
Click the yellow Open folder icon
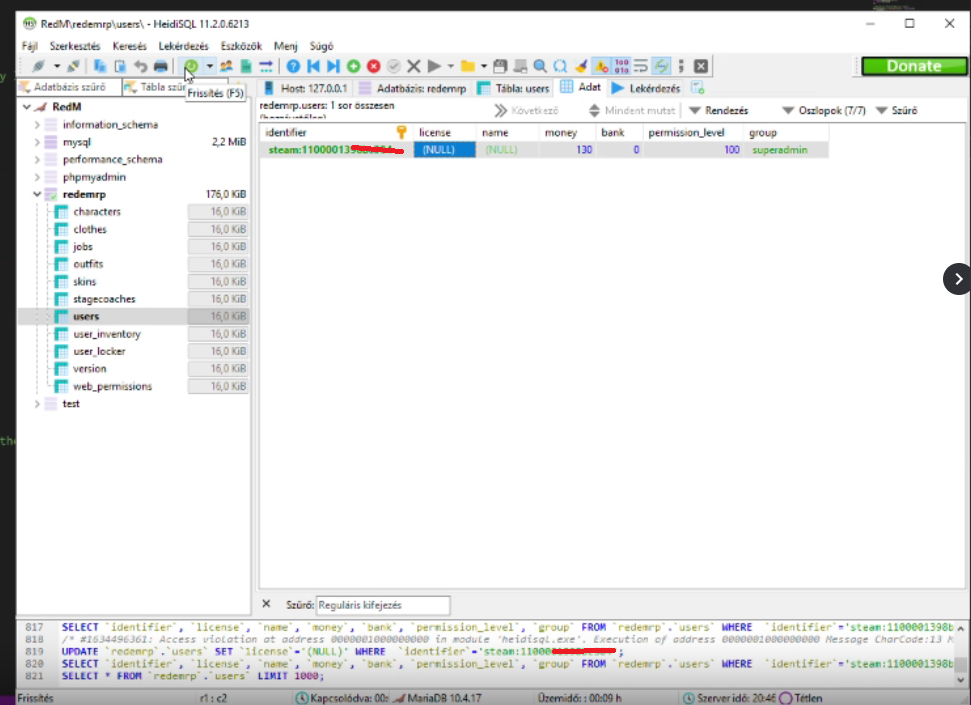[x=468, y=66]
